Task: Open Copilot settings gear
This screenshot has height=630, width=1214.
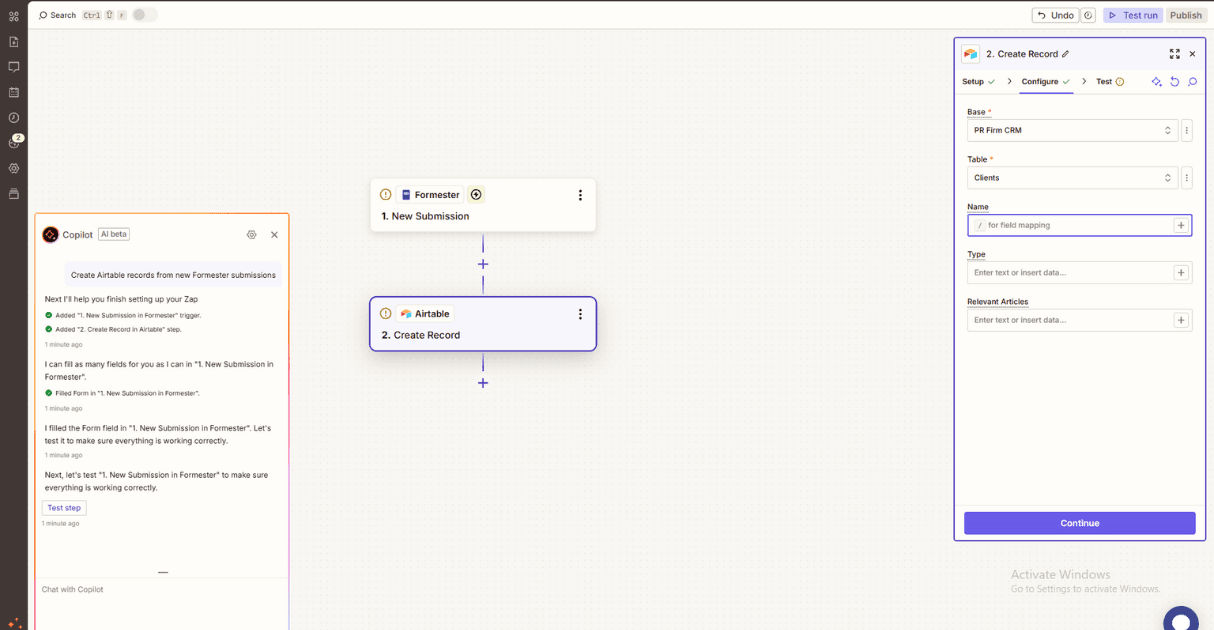Action: [252, 235]
